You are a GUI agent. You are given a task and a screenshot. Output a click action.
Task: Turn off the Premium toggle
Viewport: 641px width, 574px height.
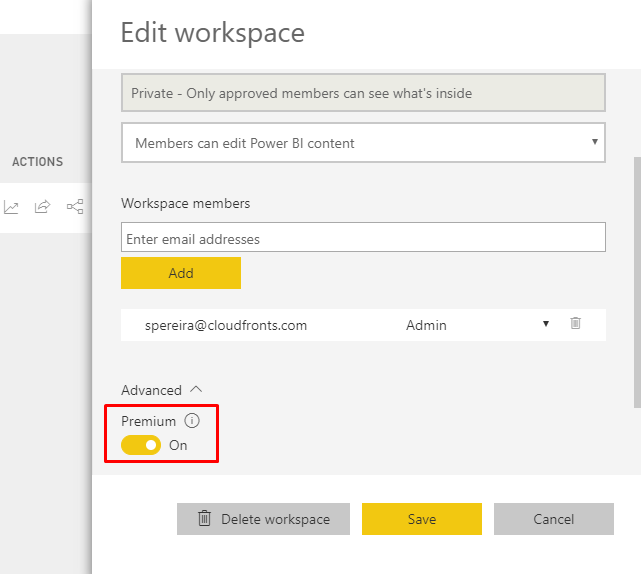coord(141,445)
